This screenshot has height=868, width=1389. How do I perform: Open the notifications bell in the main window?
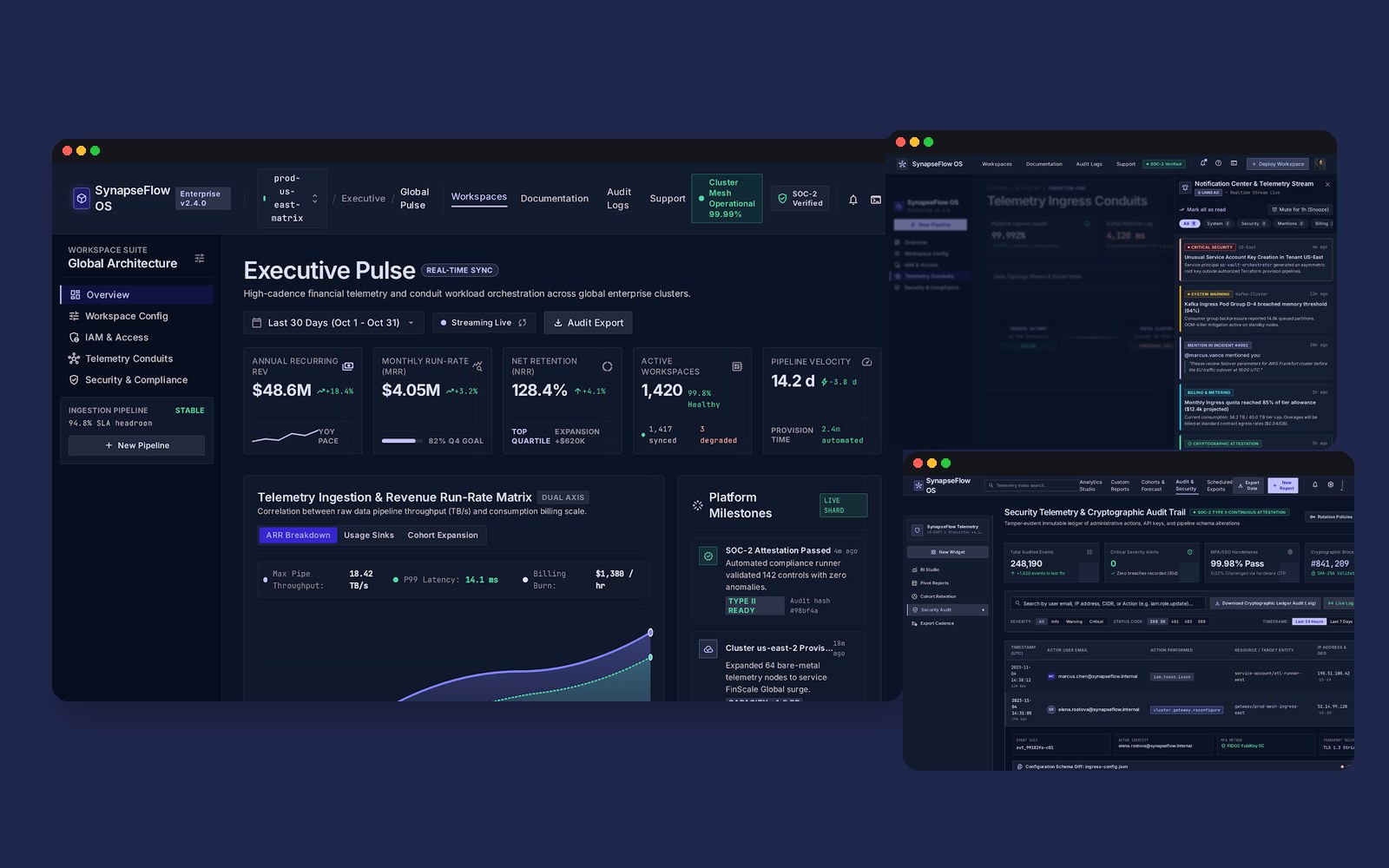tap(852, 200)
